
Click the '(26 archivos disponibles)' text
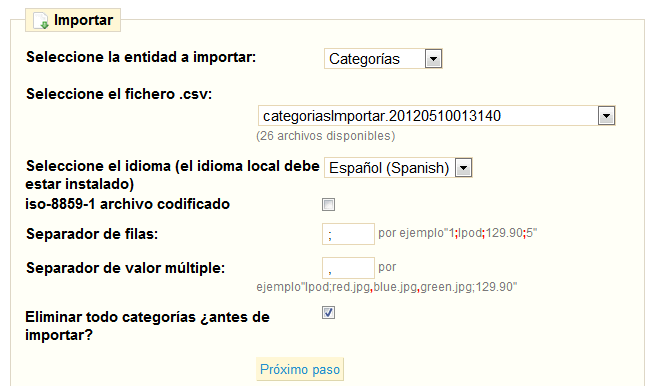pos(326,136)
